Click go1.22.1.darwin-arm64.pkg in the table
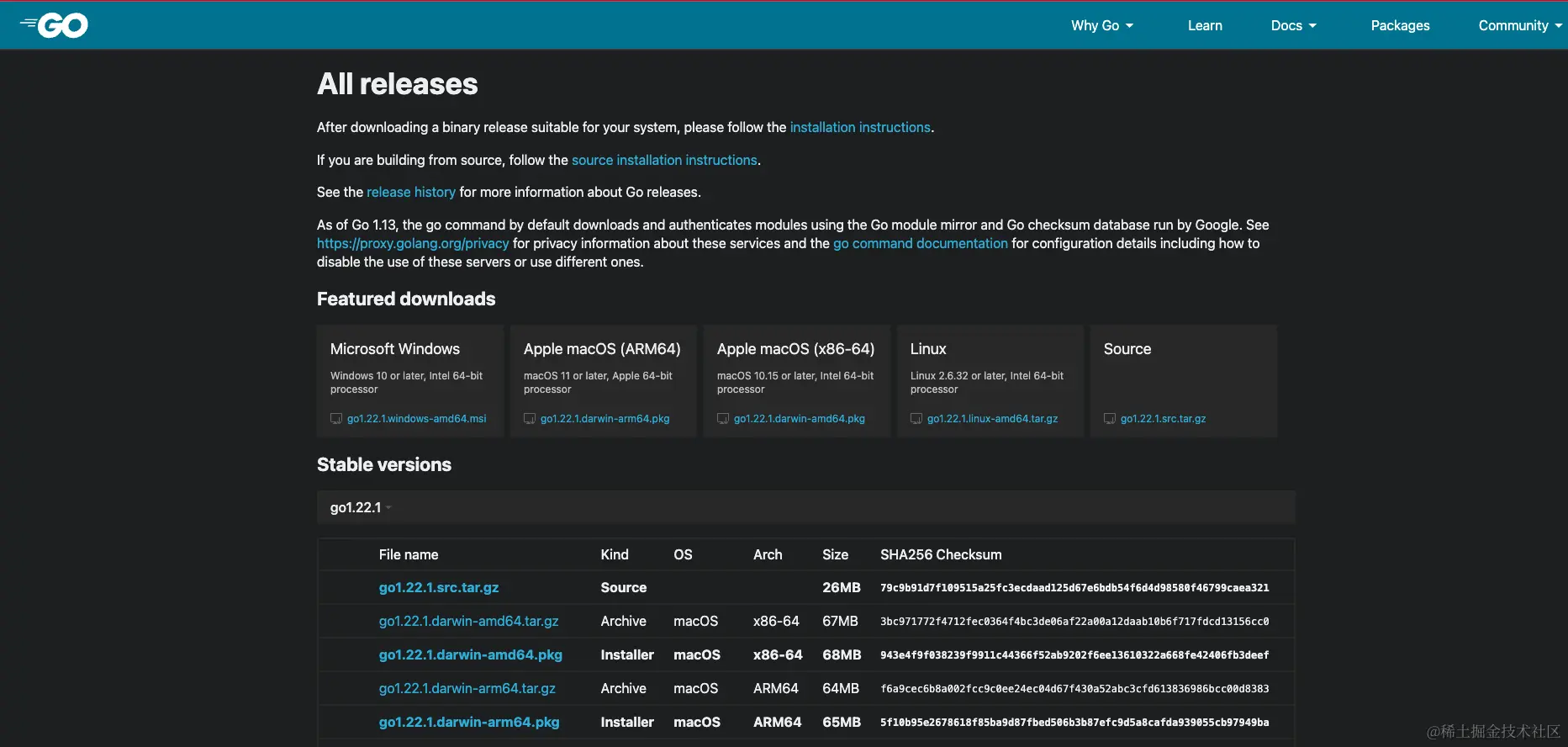 [468, 722]
